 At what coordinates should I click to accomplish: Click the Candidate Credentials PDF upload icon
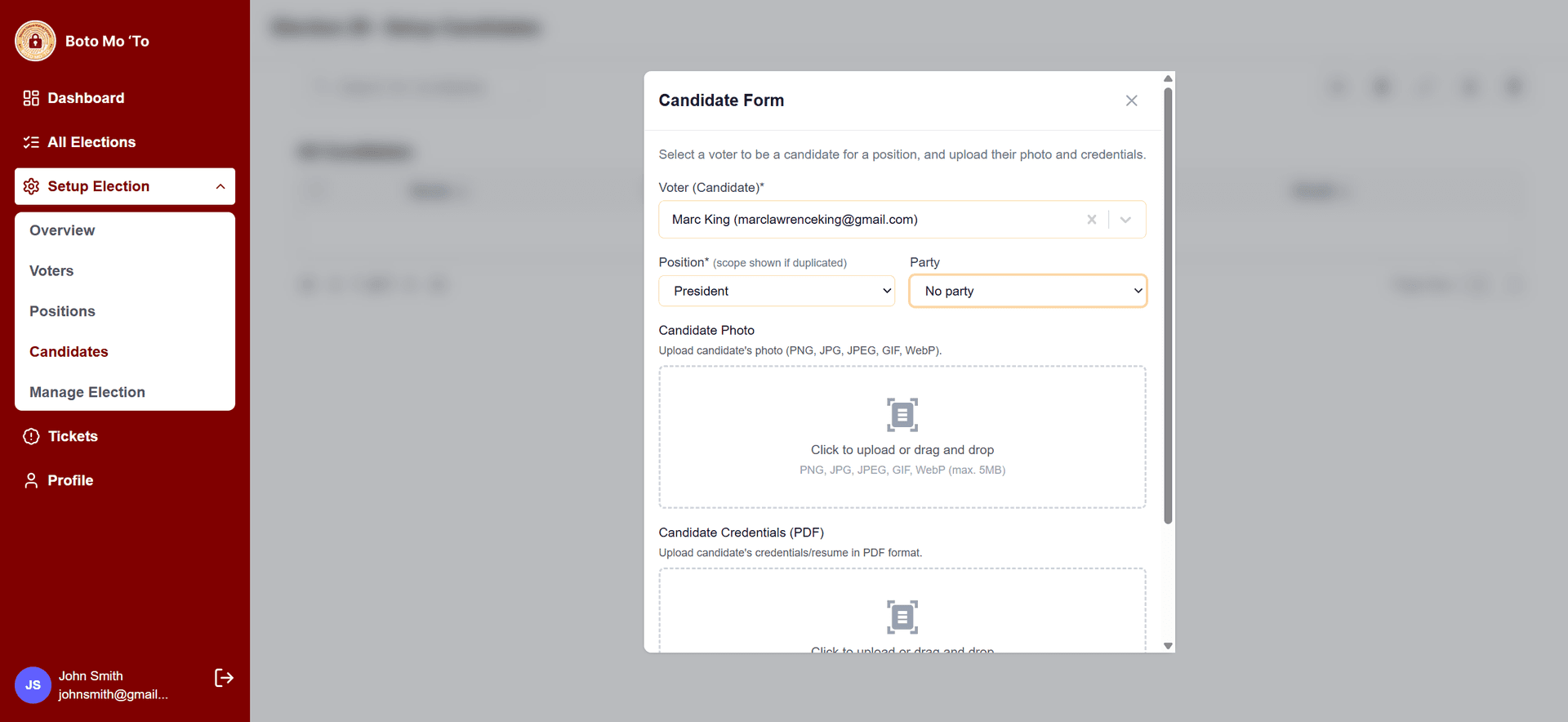pos(902,617)
